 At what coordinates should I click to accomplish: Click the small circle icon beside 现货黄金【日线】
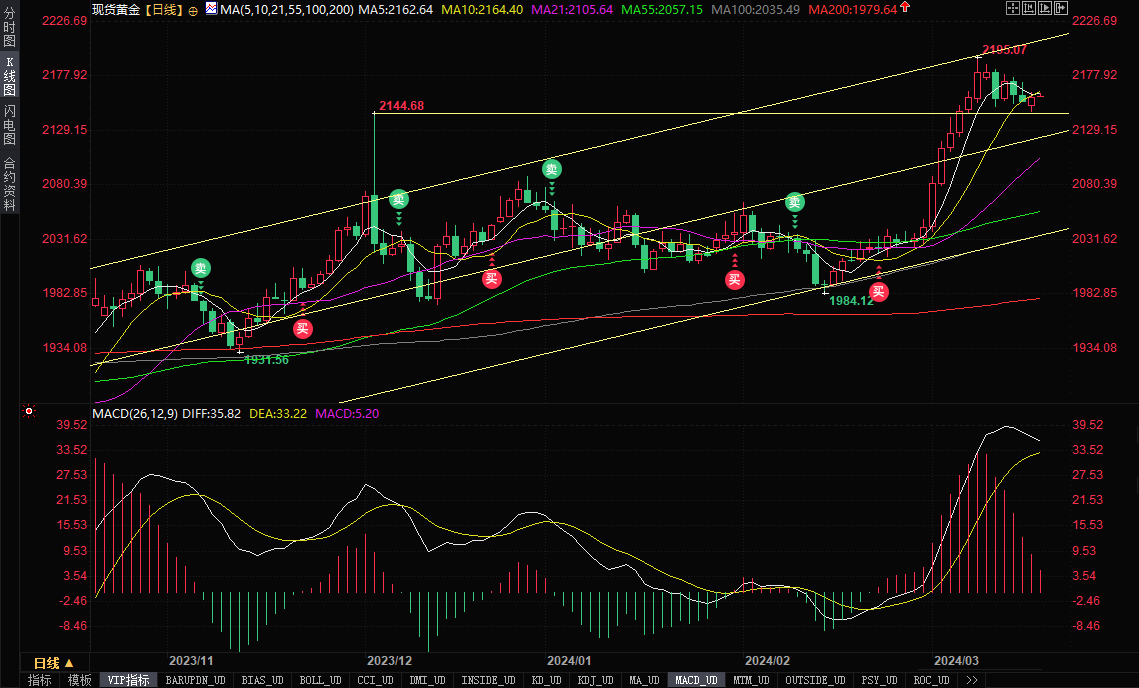(x=193, y=9)
